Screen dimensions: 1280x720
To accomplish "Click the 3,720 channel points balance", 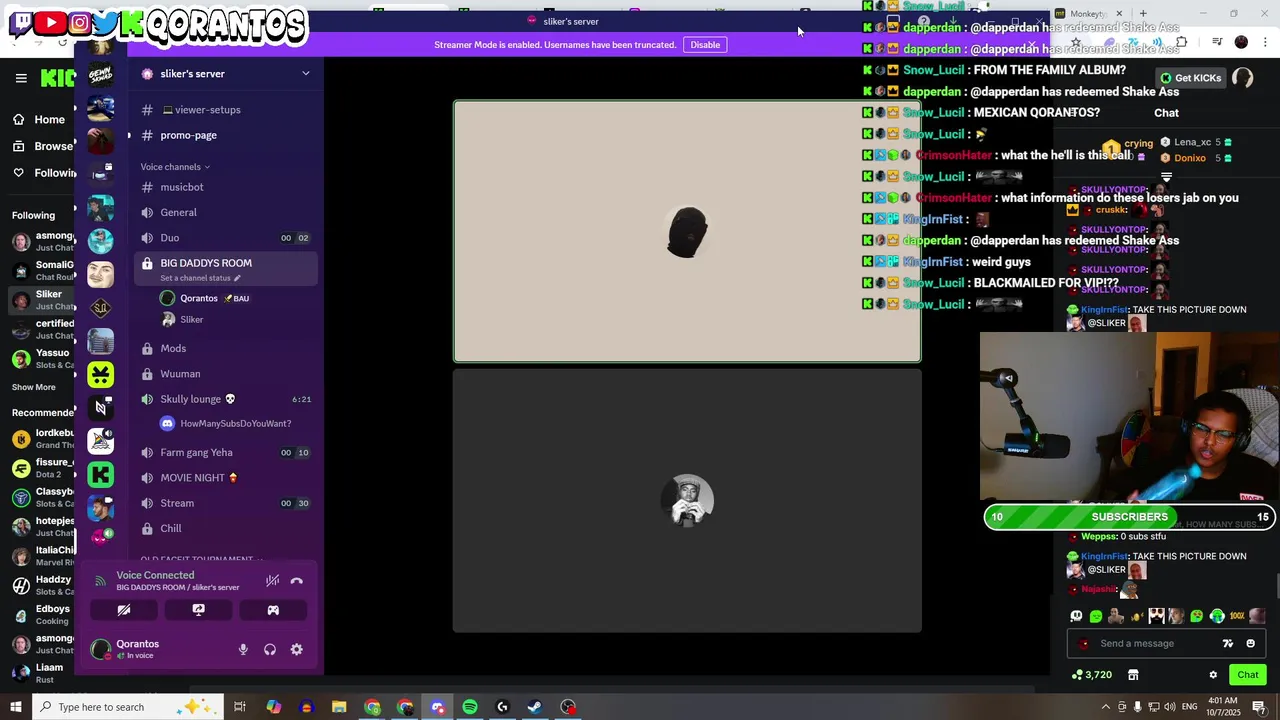I will (x=1091, y=675).
